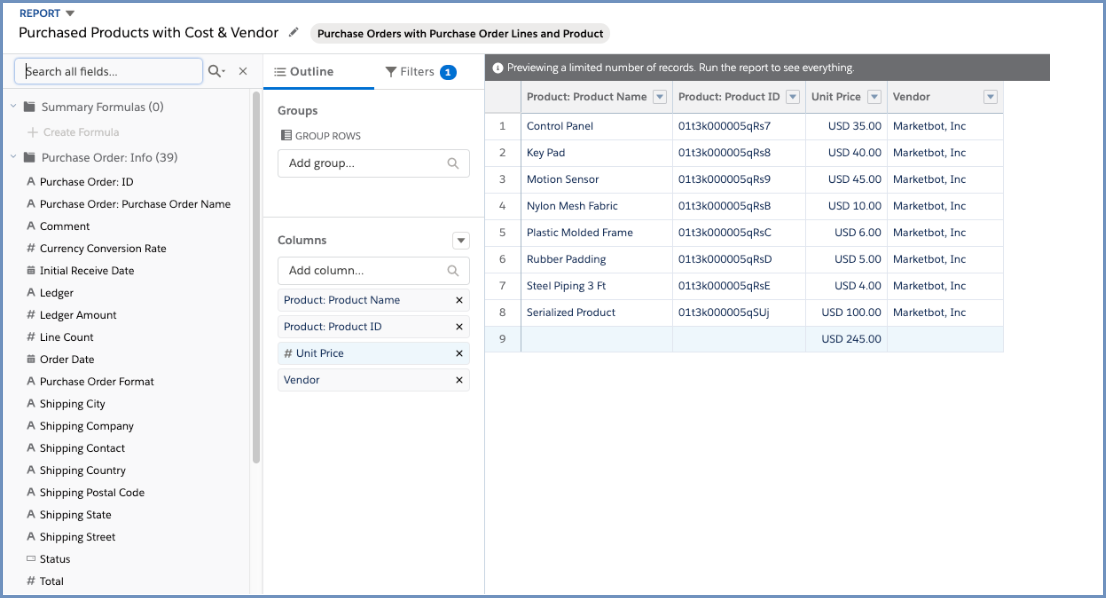Clear the field search with X
The height and width of the screenshot is (598, 1106).
point(243,71)
